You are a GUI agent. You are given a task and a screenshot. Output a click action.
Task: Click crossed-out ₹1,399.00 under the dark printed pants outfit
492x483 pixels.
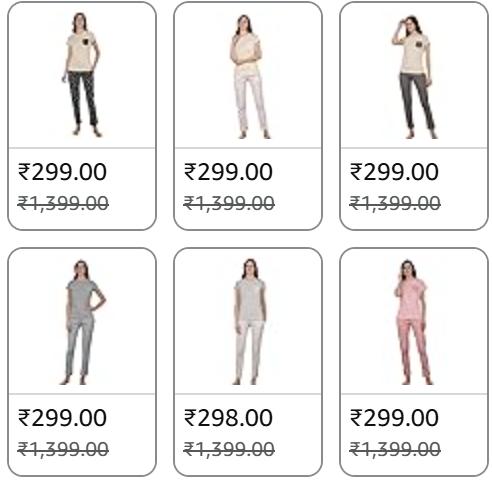coord(63,203)
